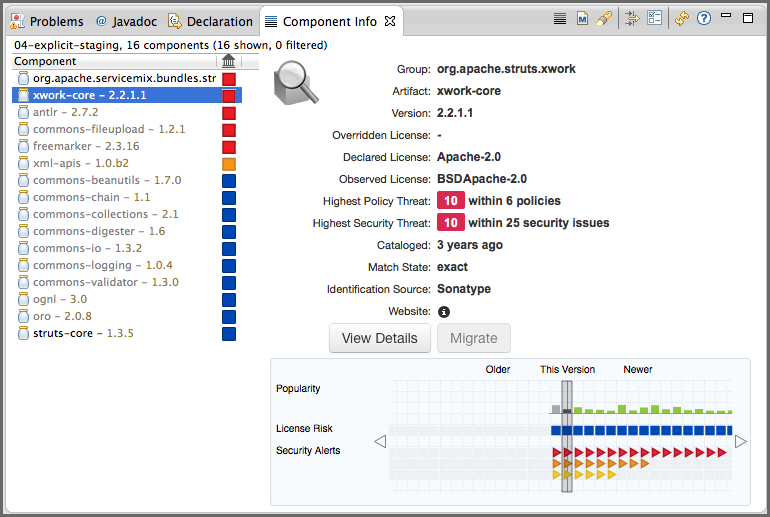Sort by the policy threat building icon column

tap(228, 61)
